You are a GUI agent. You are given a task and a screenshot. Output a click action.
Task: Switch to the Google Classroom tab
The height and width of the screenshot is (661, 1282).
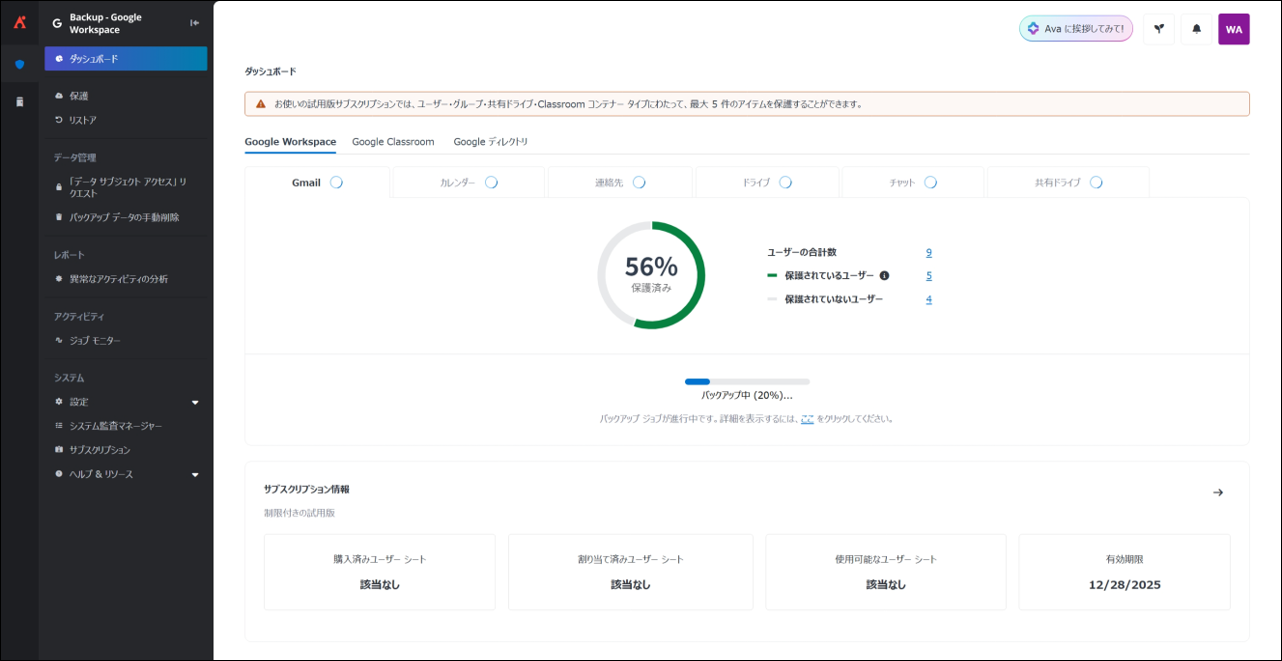(x=393, y=142)
